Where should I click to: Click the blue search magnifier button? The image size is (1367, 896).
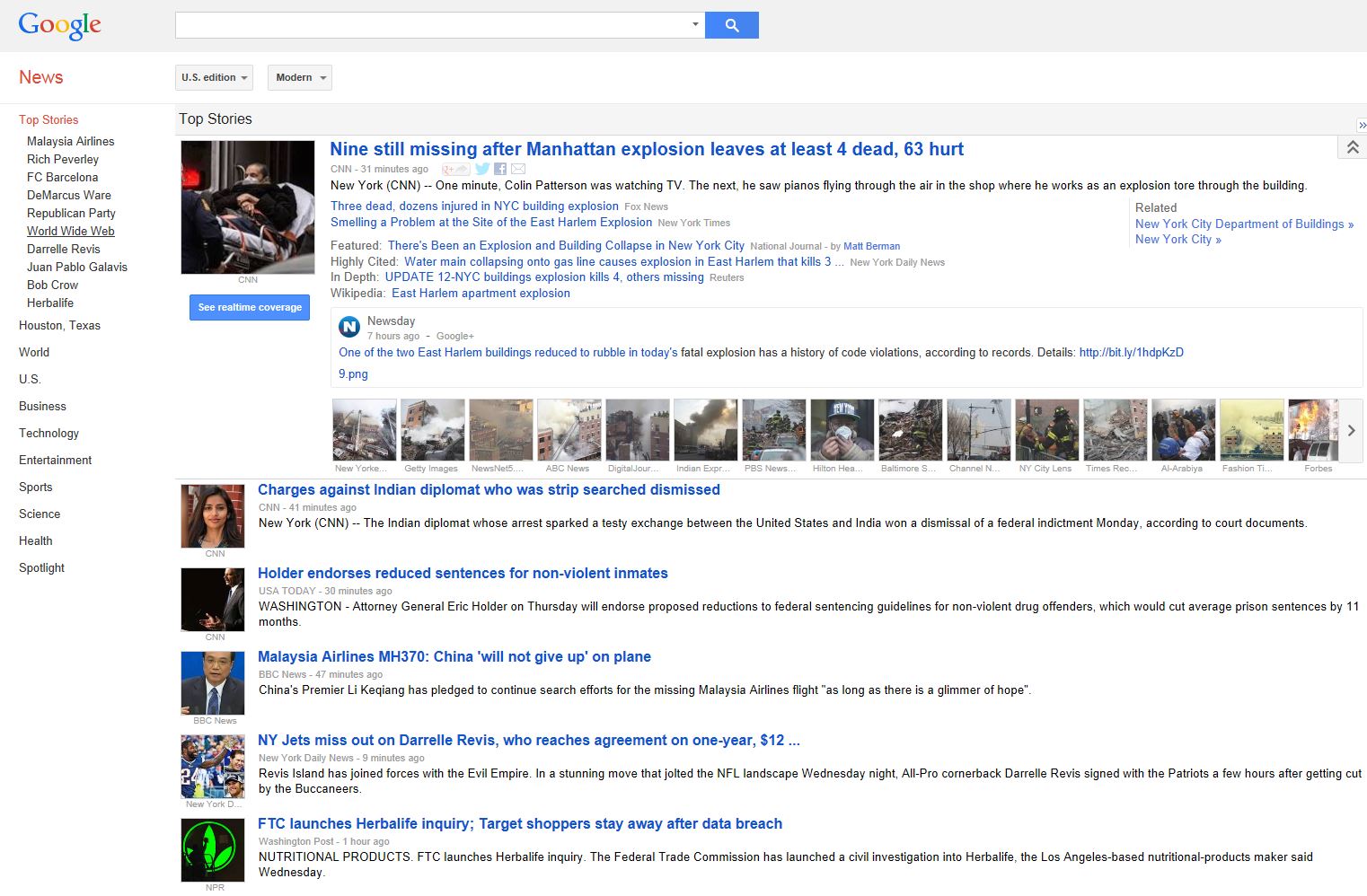coord(732,25)
